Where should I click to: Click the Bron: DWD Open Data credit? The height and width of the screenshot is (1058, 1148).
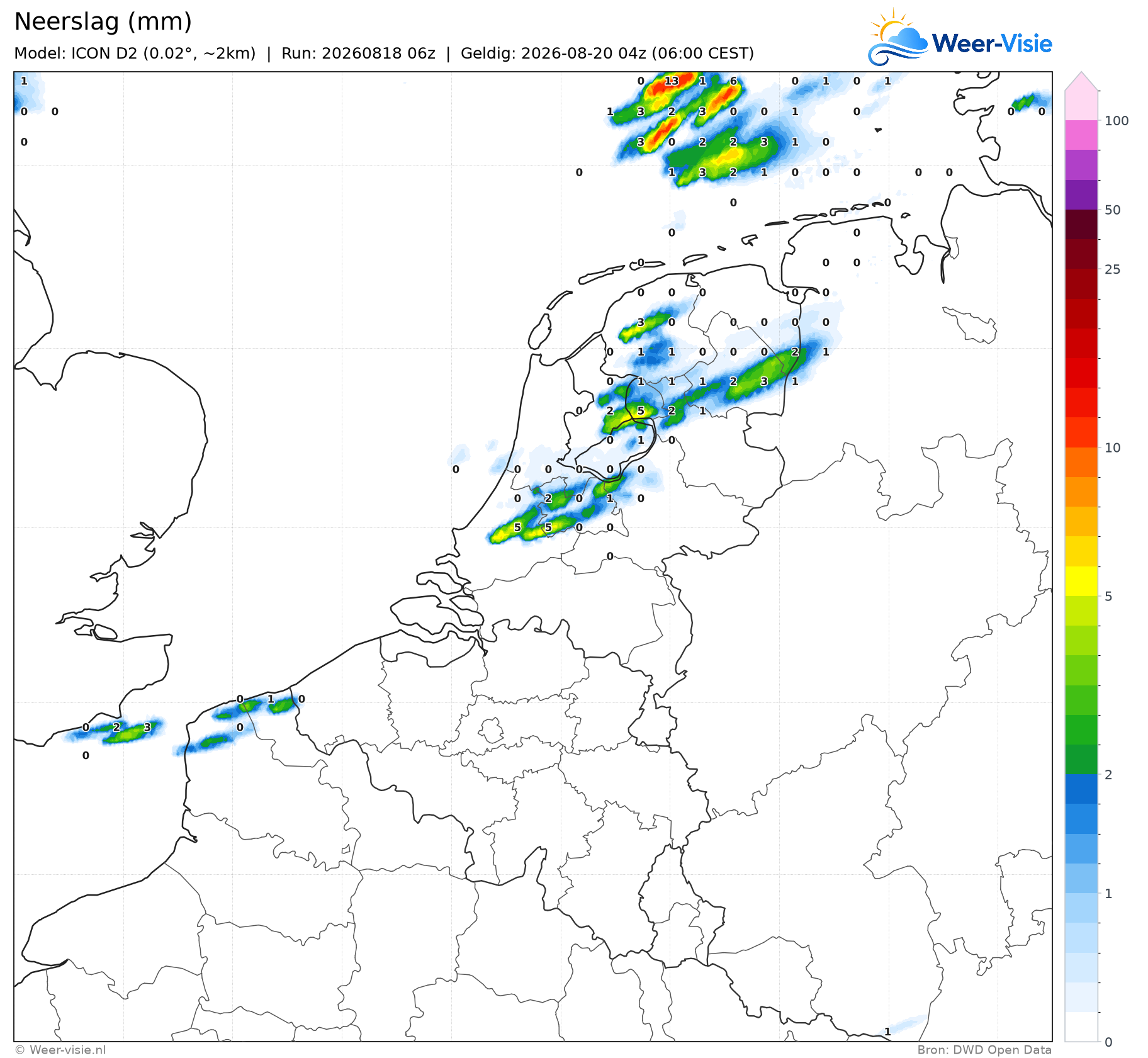click(x=984, y=1050)
